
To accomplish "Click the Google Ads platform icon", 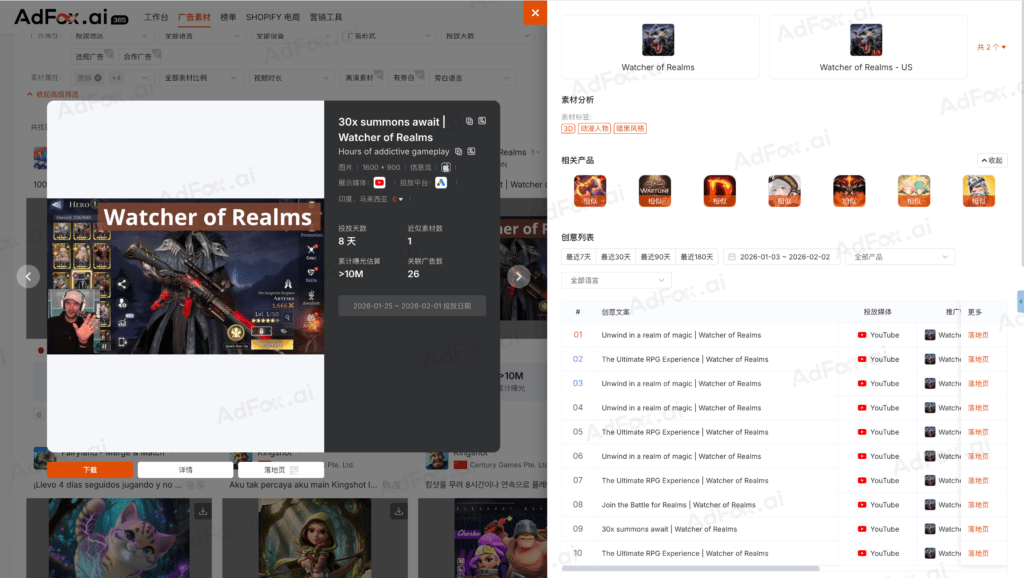I will (x=441, y=183).
